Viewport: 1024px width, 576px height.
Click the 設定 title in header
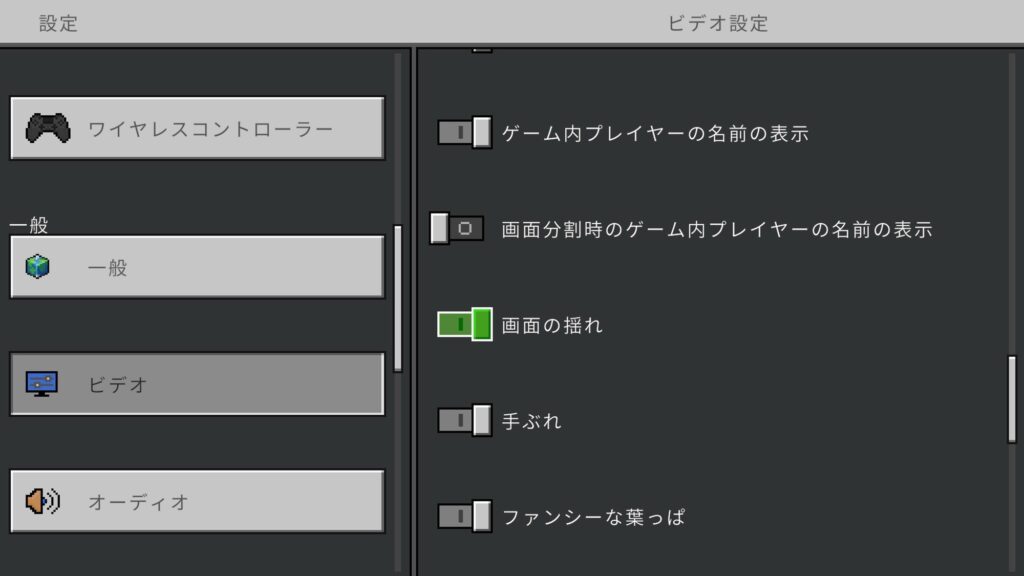58,23
